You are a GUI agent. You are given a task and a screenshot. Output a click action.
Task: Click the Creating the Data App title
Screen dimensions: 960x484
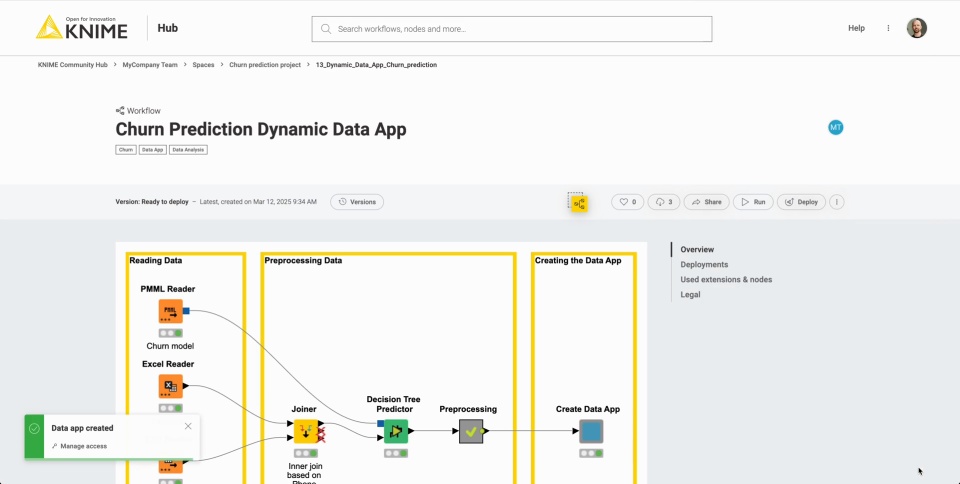click(578, 261)
